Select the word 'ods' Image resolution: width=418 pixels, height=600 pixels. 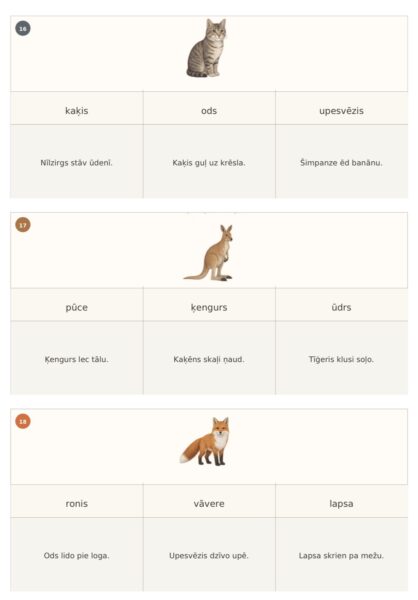click(209, 111)
